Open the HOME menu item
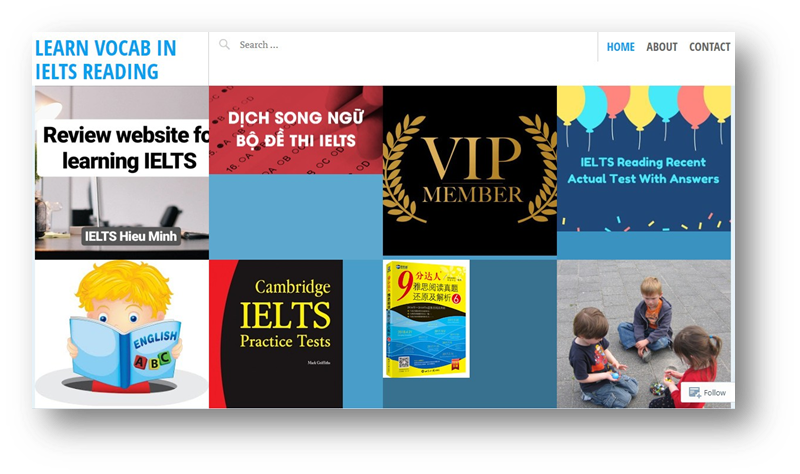 (620, 47)
